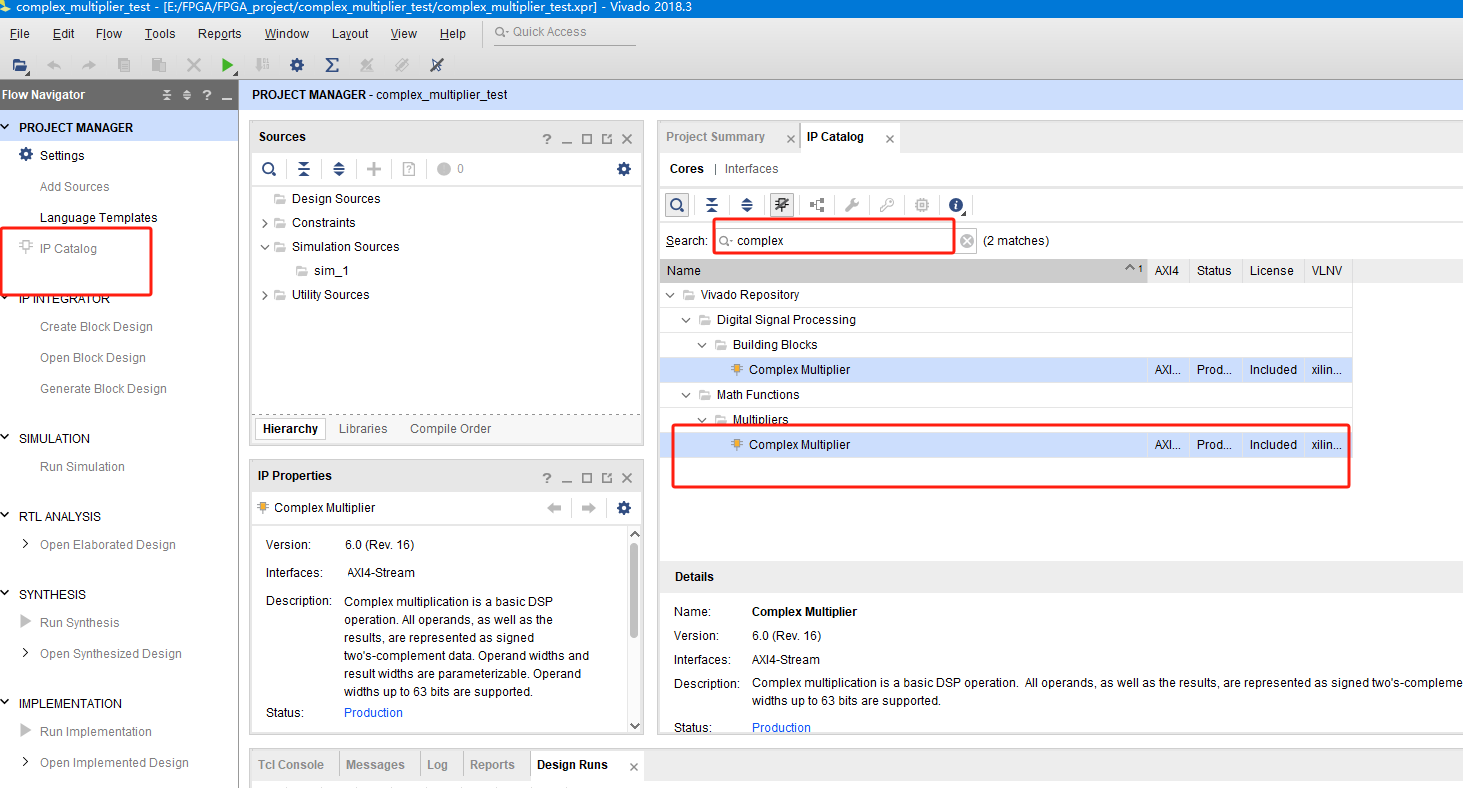Image resolution: width=1463 pixels, height=788 pixels.
Task: Toggle IP Catalog search magnifier icon
Action: 677,205
